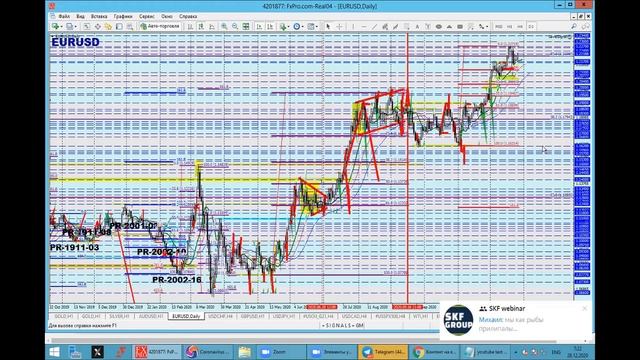Tile chart windows using toolbar icon

246,27
